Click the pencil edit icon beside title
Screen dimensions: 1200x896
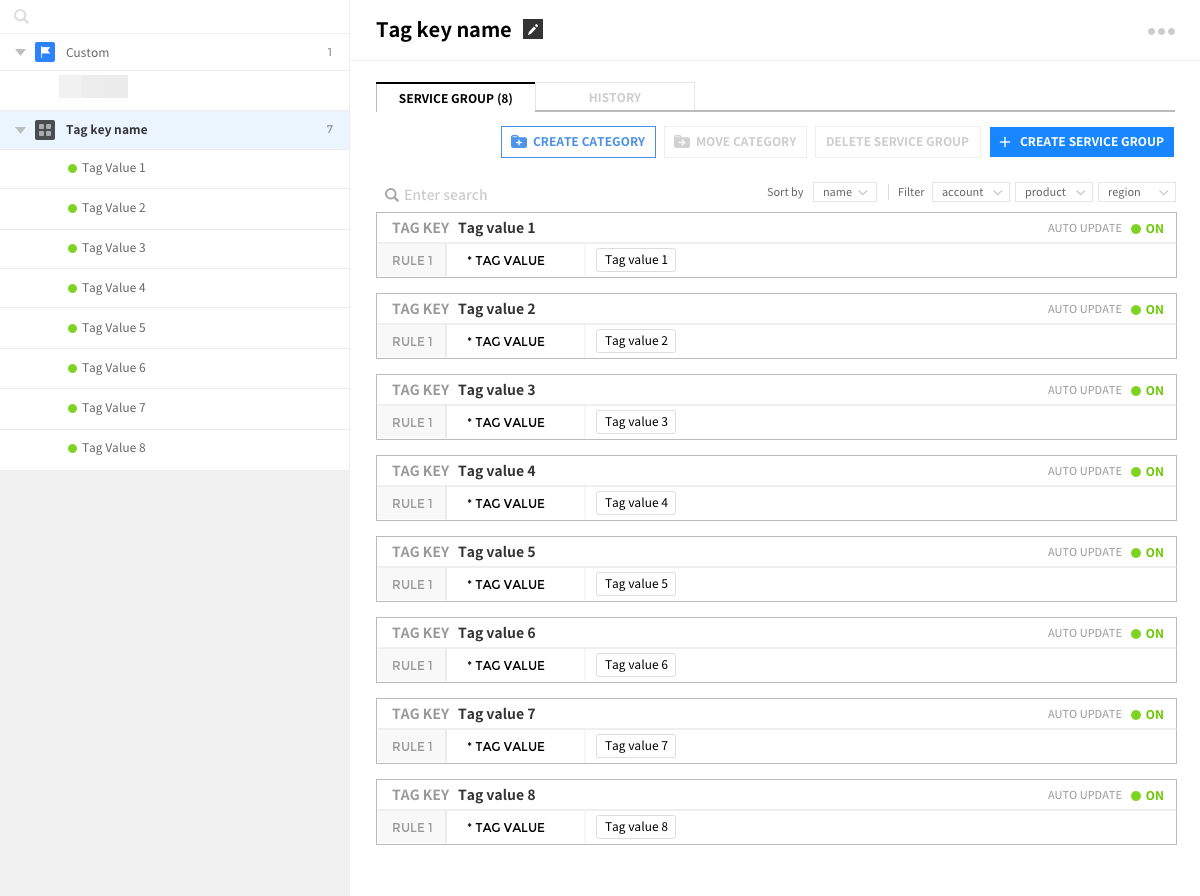coord(534,30)
